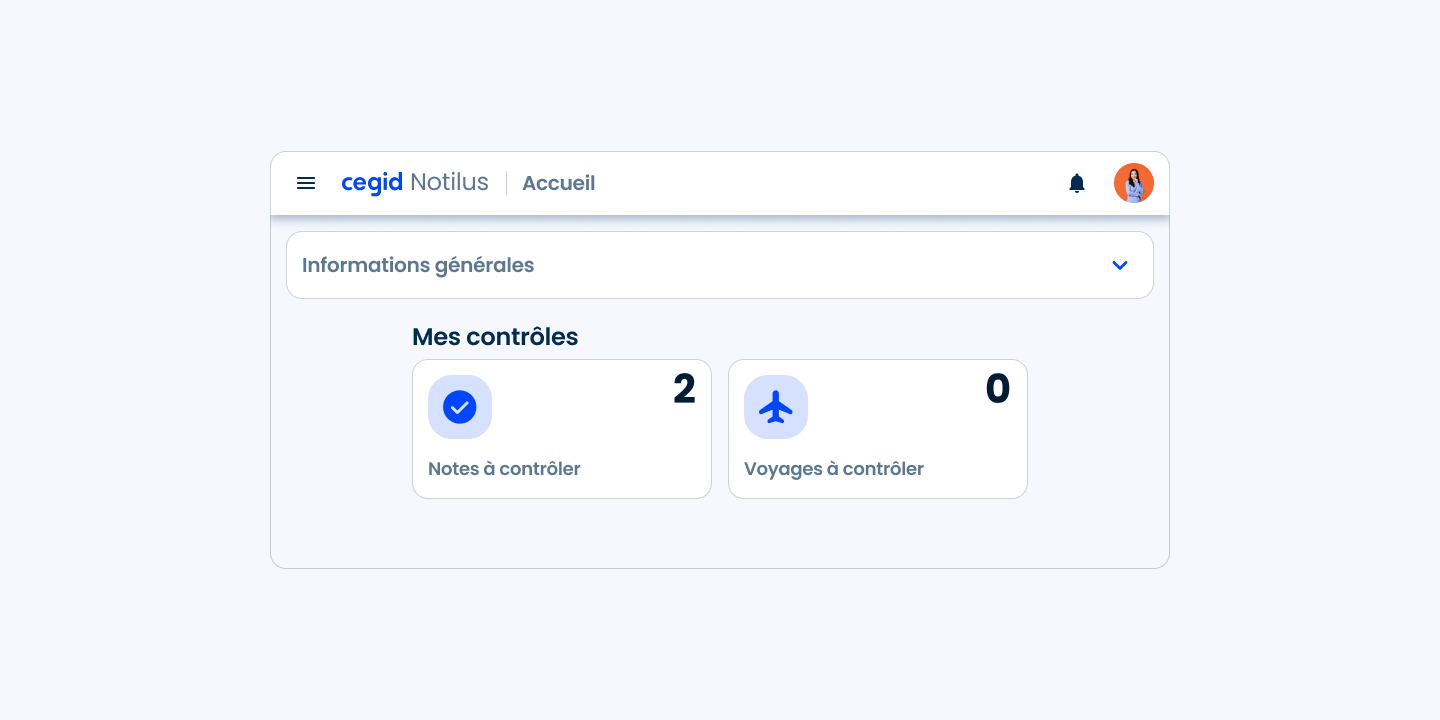Screen dimensions: 1440x720
Task: Open the hamburger navigation menu
Action: (306, 183)
